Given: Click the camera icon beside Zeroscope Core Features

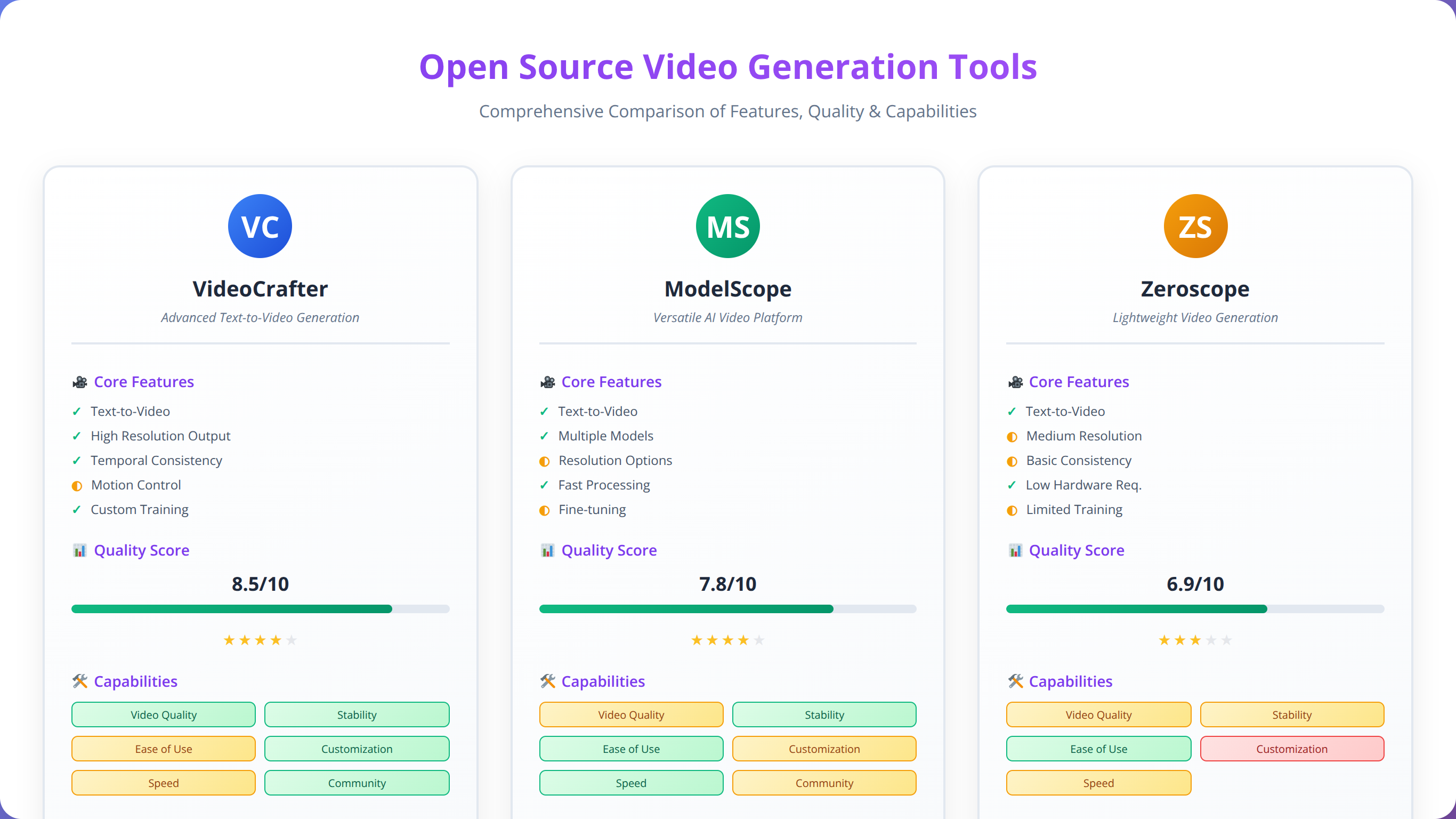Looking at the screenshot, I should click(1015, 382).
